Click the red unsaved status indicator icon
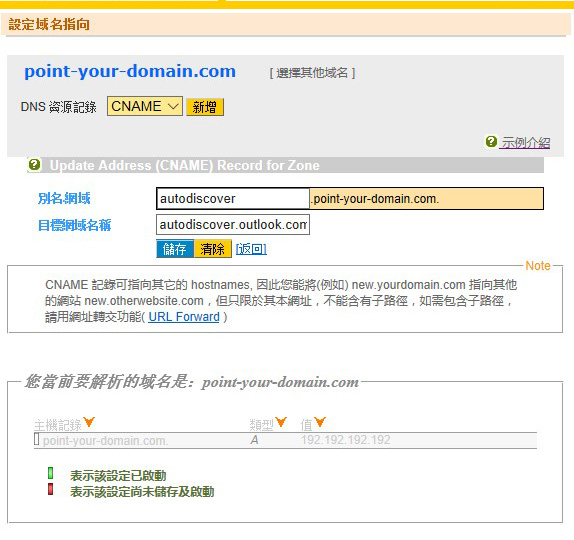Screen dimensions: 574x540 coord(51,489)
